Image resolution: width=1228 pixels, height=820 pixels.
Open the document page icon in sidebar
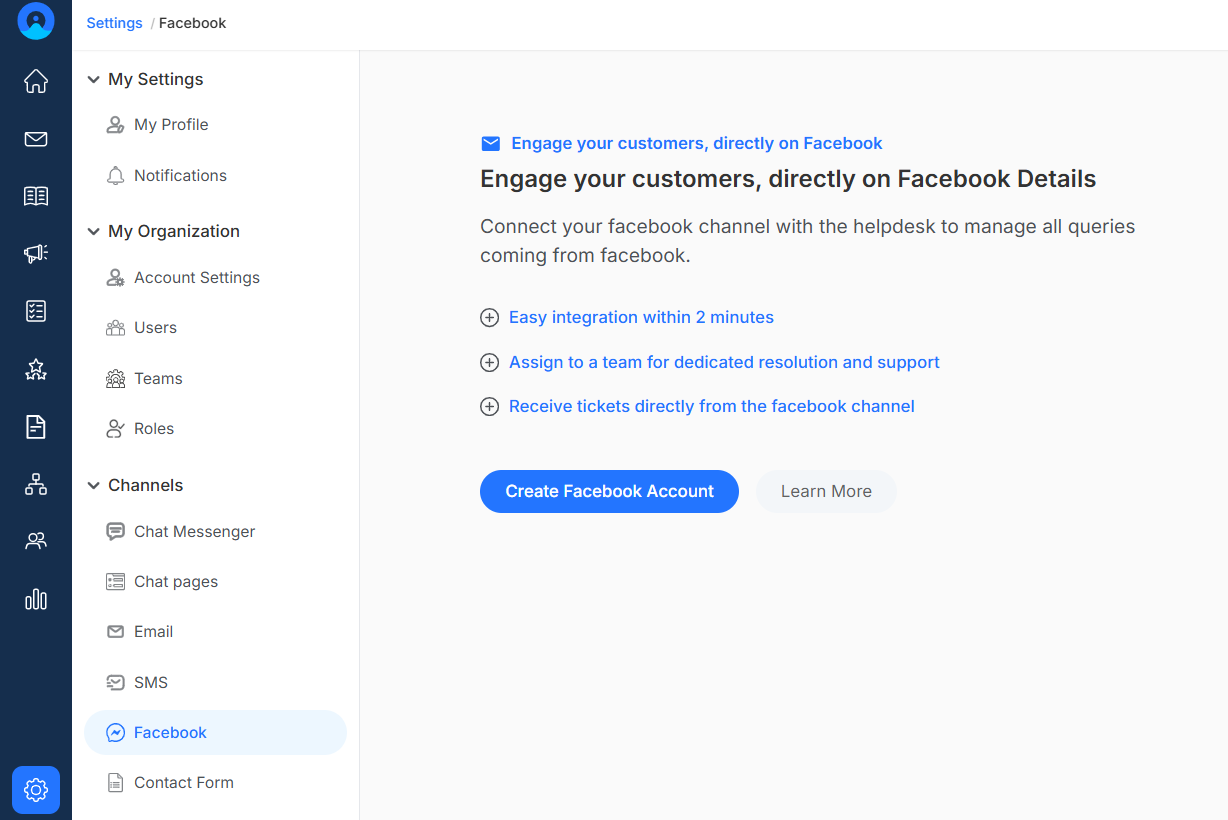pyautogui.click(x=36, y=427)
